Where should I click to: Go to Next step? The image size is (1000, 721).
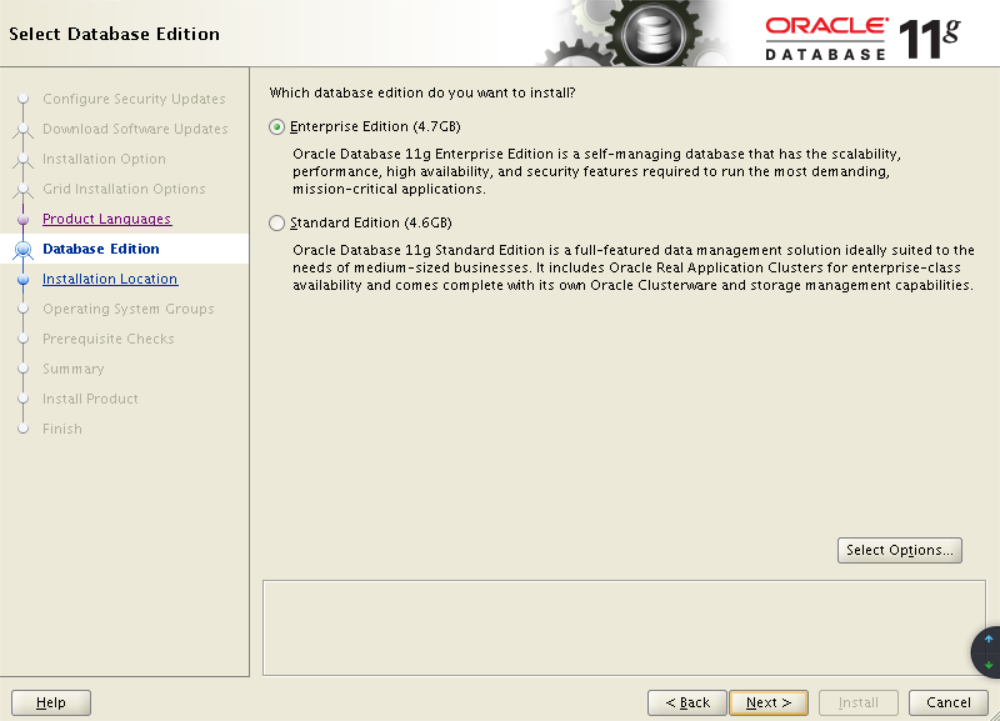pos(768,703)
